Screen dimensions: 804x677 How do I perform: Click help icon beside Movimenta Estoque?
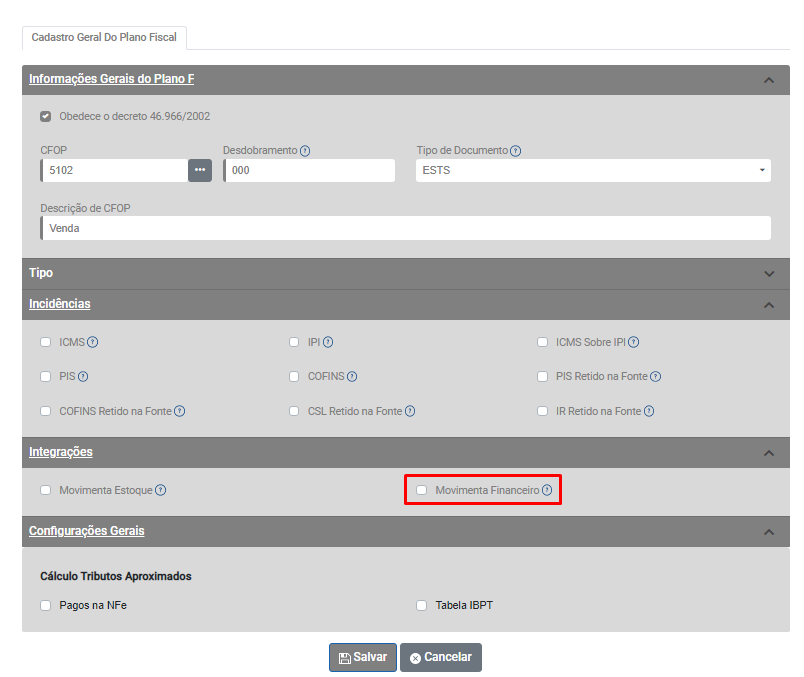tap(161, 490)
